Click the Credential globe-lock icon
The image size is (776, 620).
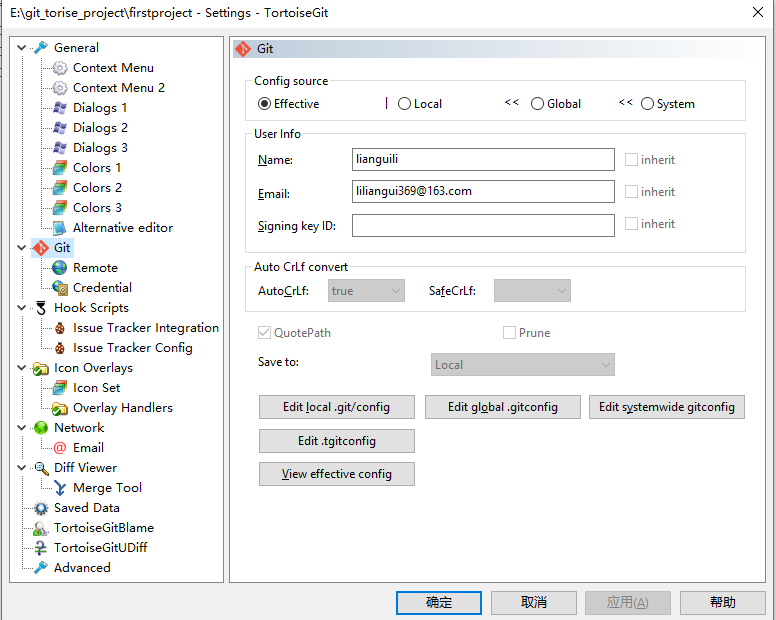pyautogui.click(x=60, y=287)
